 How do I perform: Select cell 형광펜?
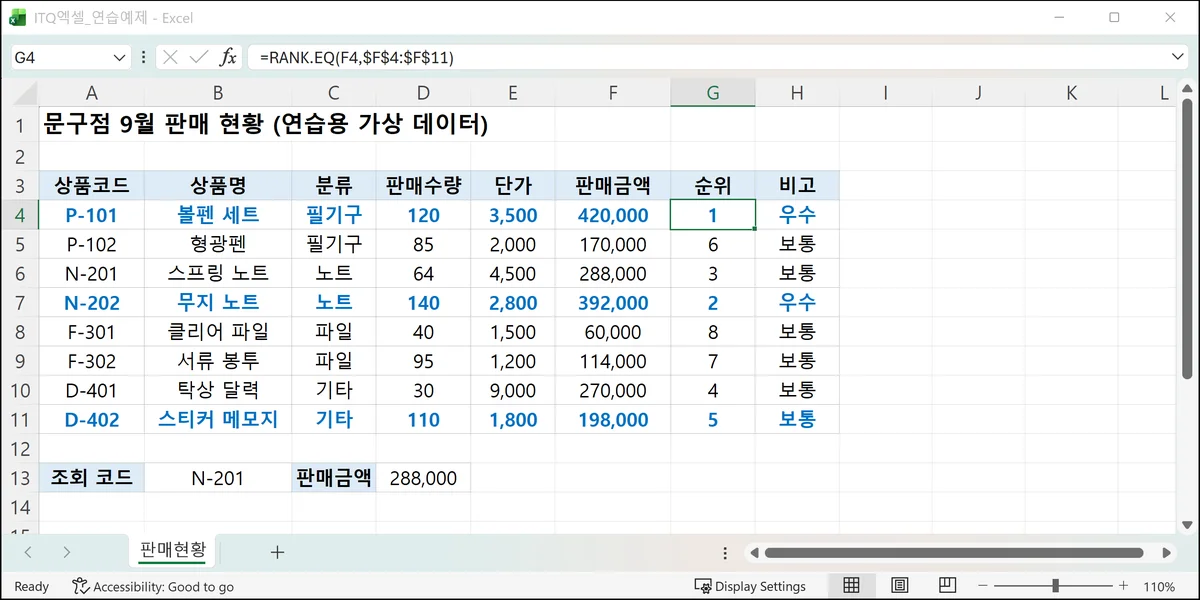218,244
